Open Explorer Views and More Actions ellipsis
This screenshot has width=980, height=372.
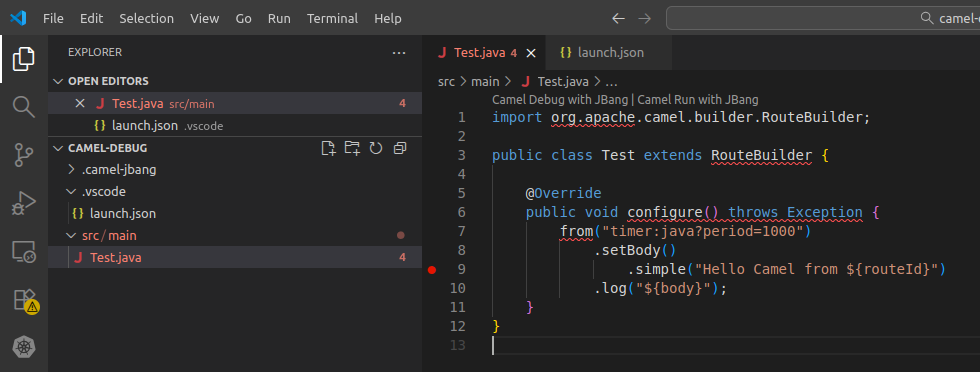pos(399,53)
